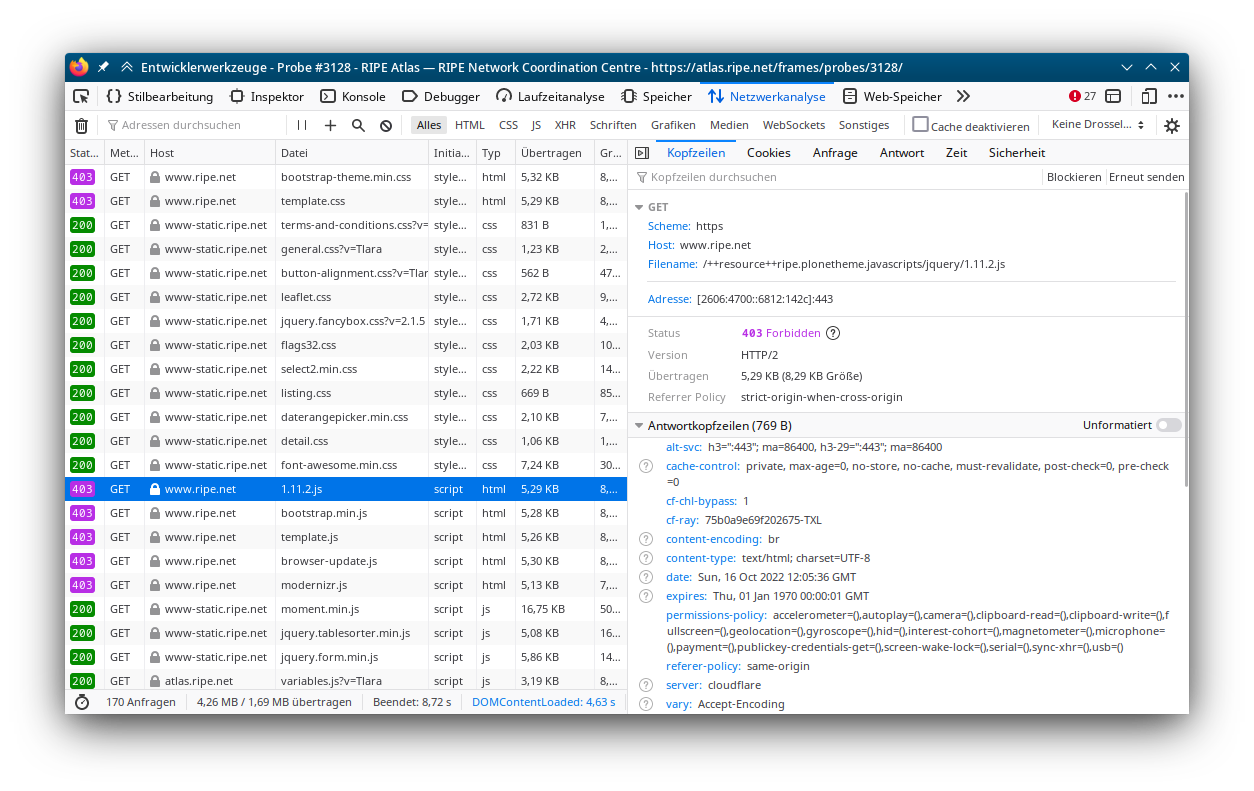Filter requests by Schriften
The image size is (1254, 791).
(x=613, y=126)
